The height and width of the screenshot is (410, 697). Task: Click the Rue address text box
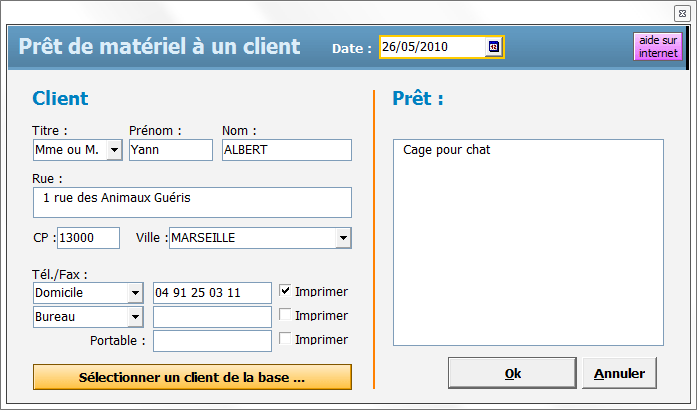click(192, 201)
